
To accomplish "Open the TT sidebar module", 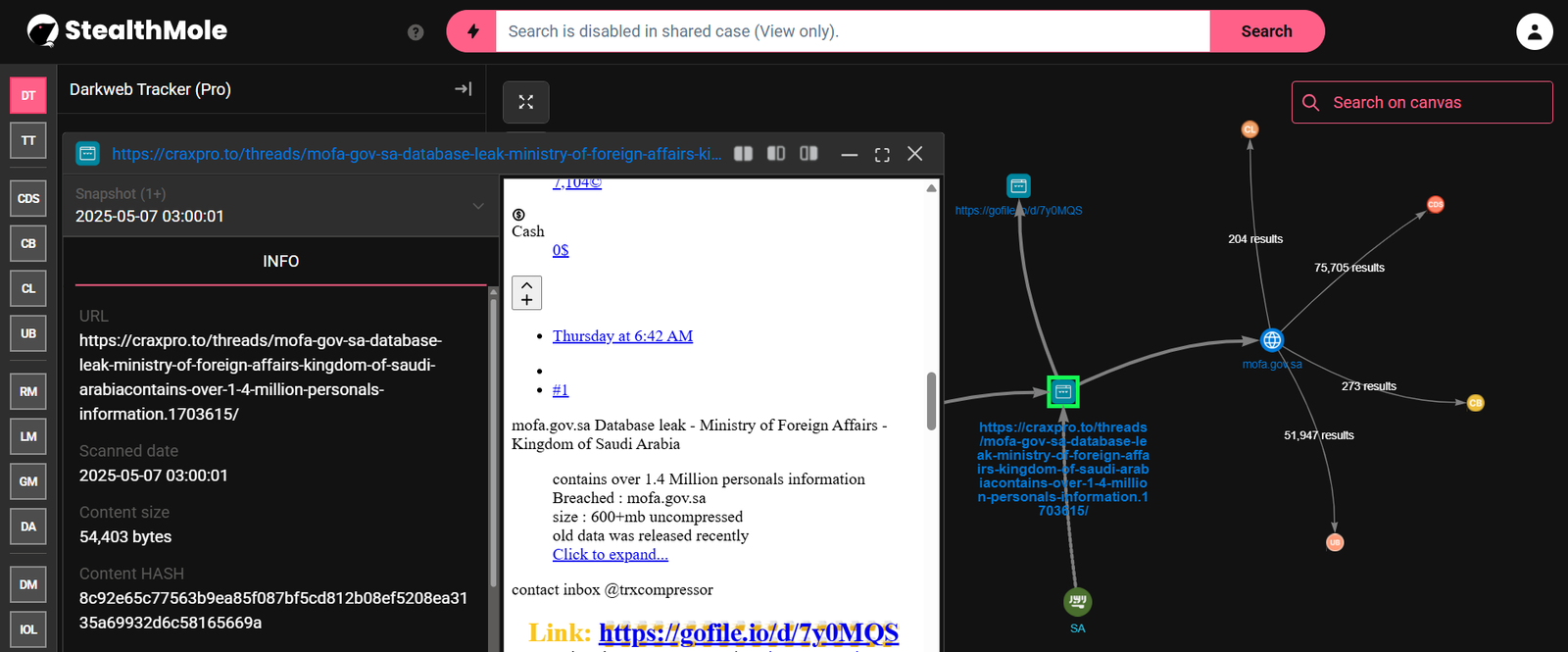I will [x=28, y=140].
